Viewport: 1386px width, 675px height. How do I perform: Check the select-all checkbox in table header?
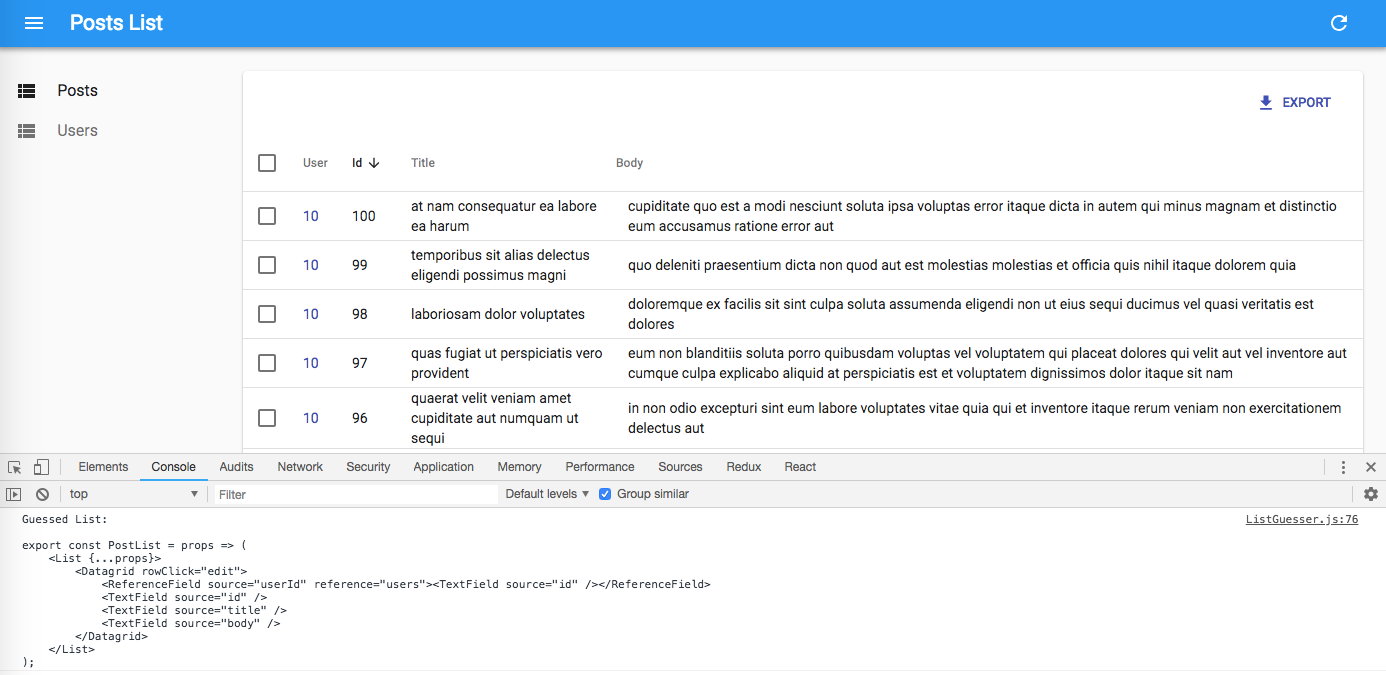[x=267, y=163]
